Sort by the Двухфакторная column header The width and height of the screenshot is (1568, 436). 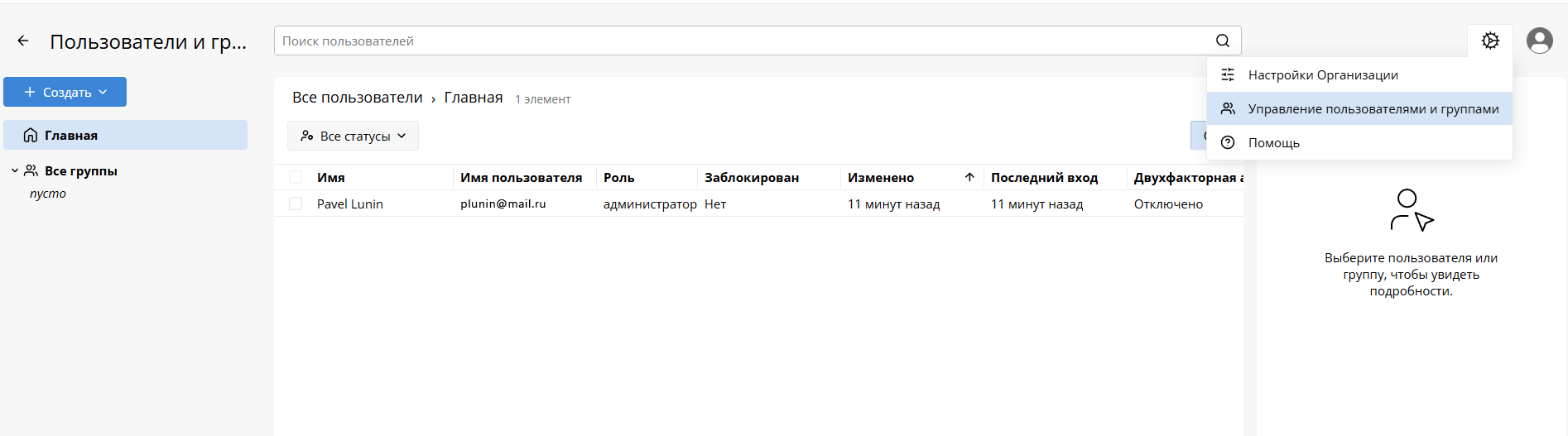1188,177
